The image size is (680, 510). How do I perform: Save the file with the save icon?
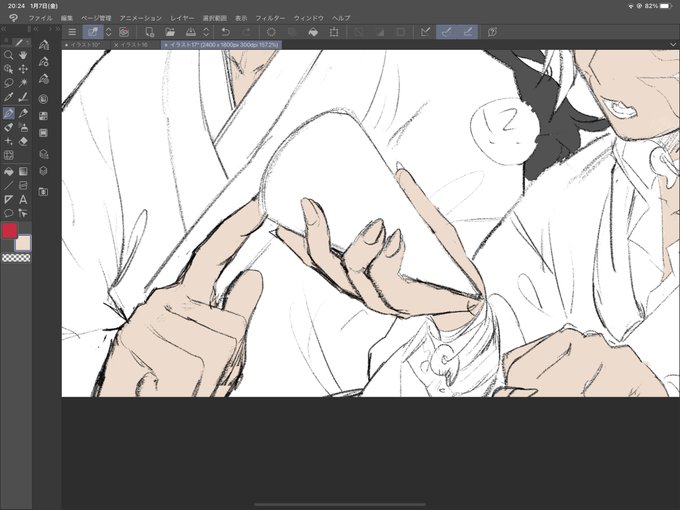point(190,32)
